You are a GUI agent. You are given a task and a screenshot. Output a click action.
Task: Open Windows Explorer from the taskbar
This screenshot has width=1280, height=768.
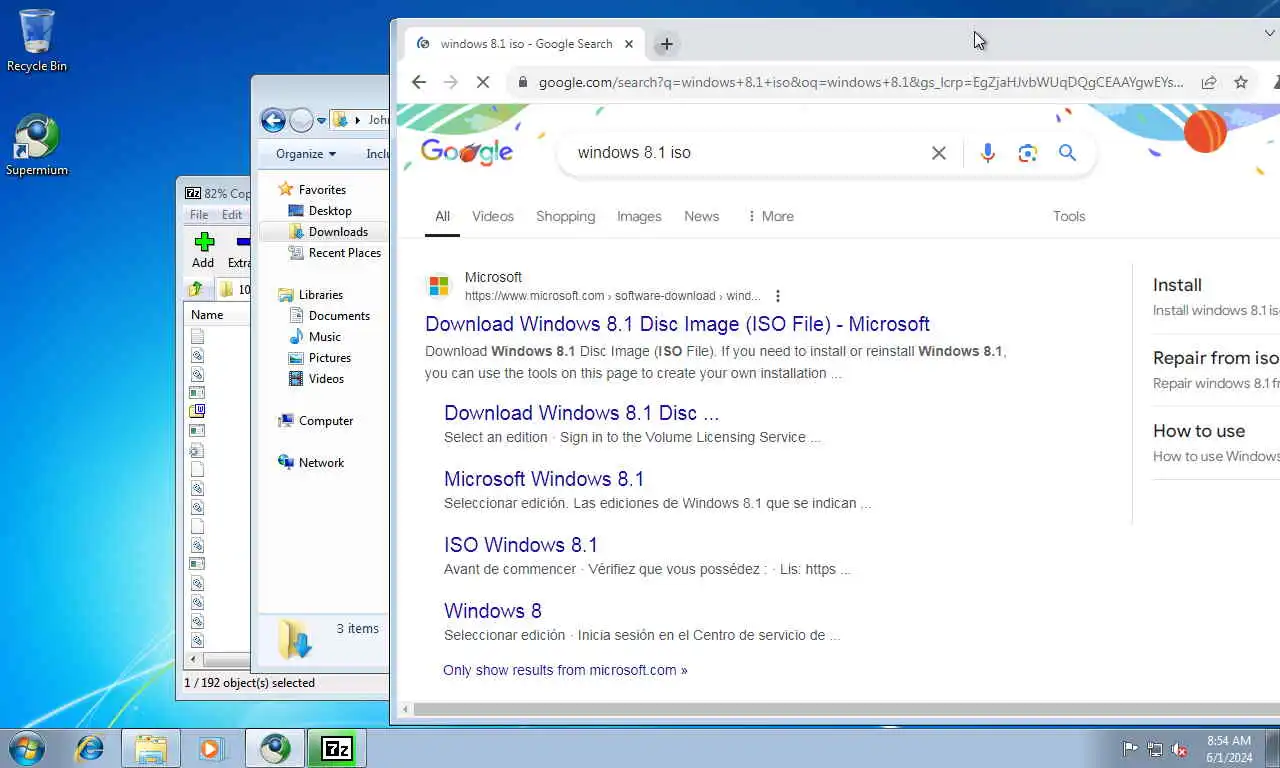click(x=151, y=748)
